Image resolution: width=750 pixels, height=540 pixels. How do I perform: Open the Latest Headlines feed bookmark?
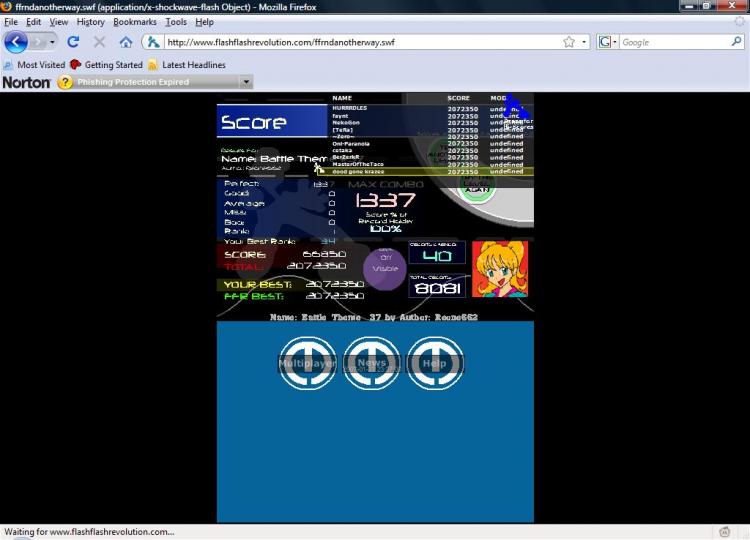point(187,65)
